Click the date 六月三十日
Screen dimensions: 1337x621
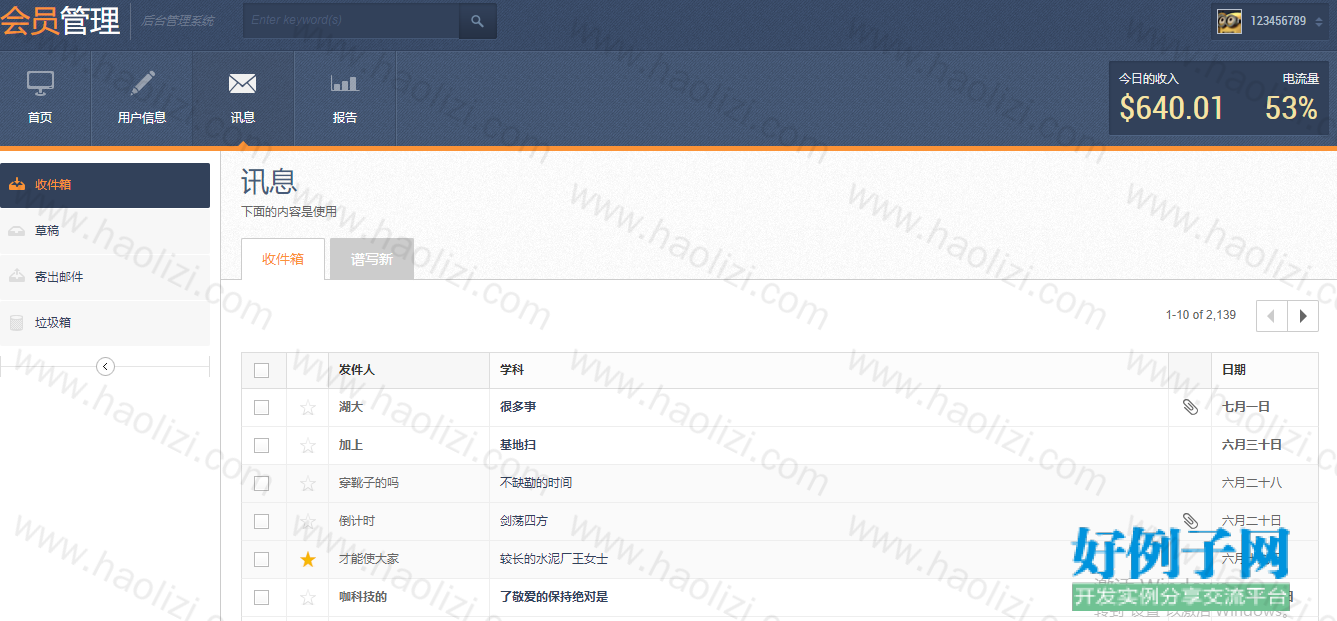(x=1252, y=445)
